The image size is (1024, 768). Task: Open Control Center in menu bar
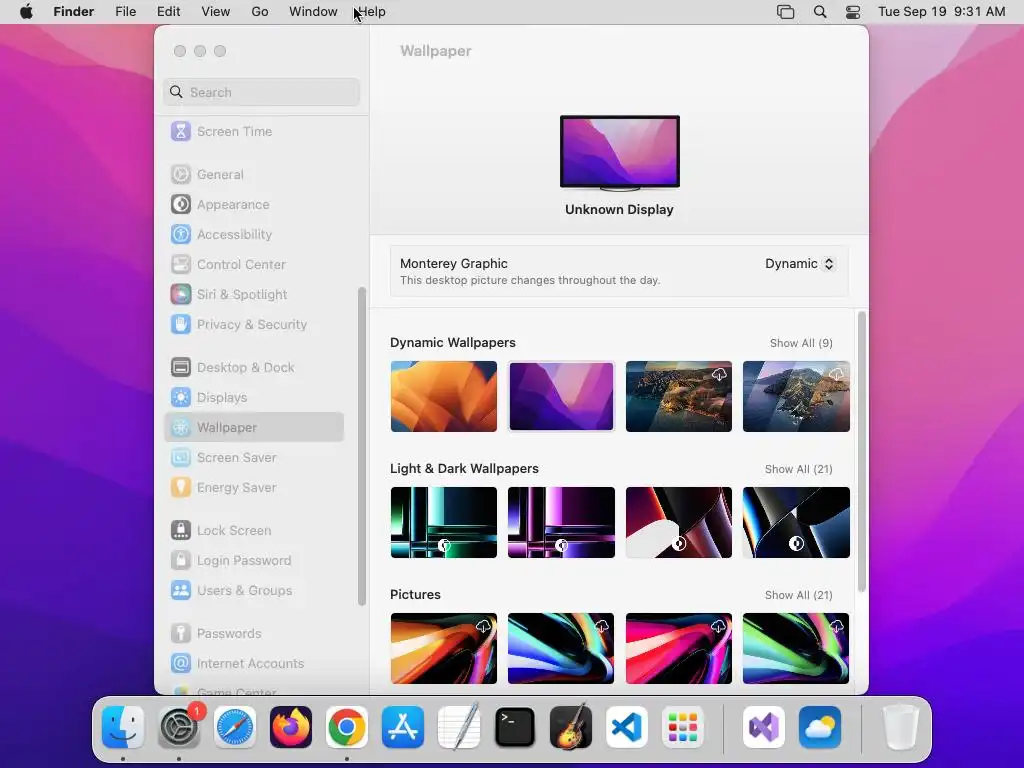click(853, 12)
